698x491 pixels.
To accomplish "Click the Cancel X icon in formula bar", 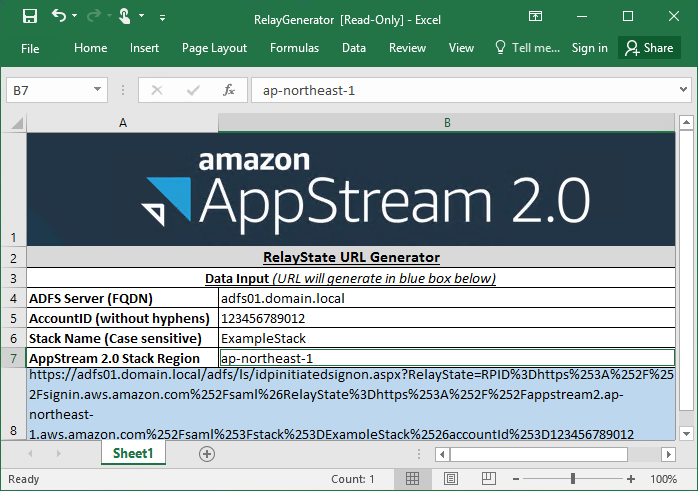I will click(157, 90).
